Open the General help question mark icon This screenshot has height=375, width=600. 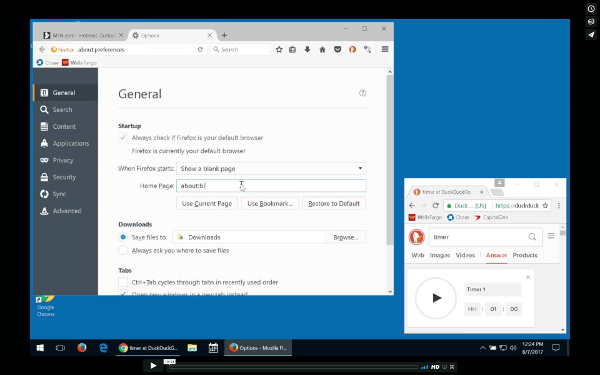pyautogui.click(x=362, y=93)
